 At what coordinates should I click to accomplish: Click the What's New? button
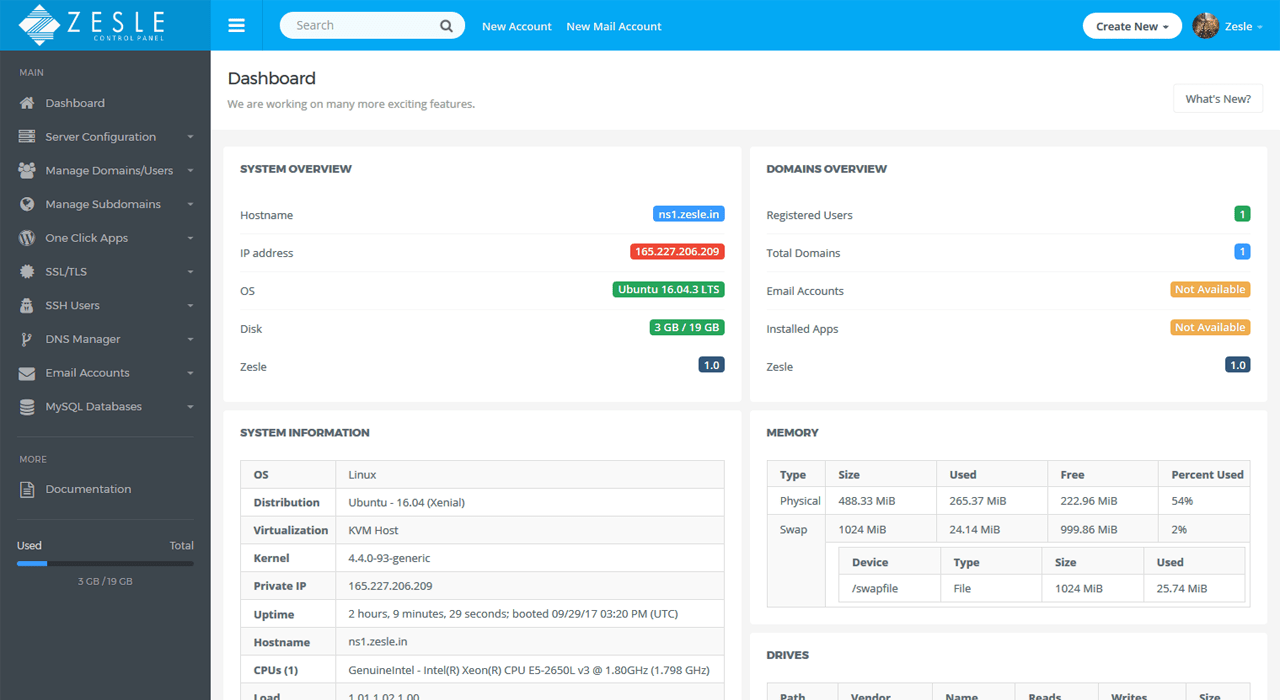[1218, 99]
